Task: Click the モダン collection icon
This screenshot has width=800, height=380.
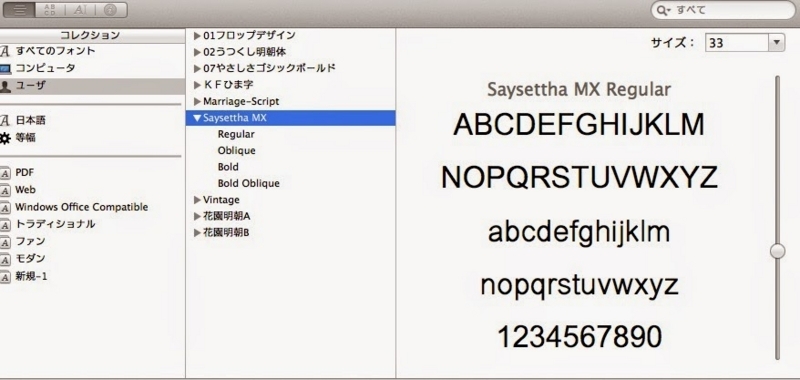Action: pyautogui.click(x=5, y=260)
